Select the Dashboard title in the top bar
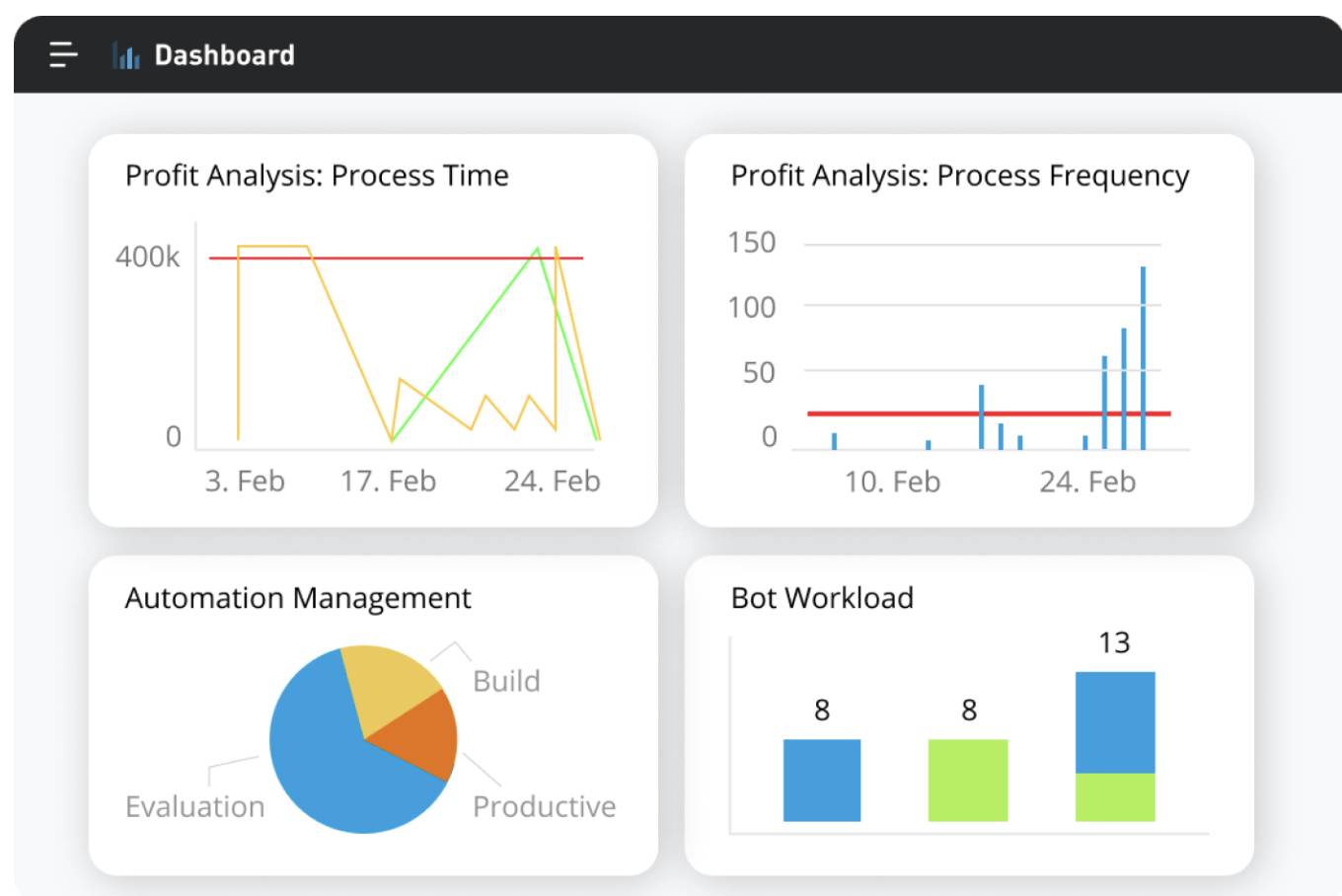This screenshot has height=896, width=1342. click(222, 56)
